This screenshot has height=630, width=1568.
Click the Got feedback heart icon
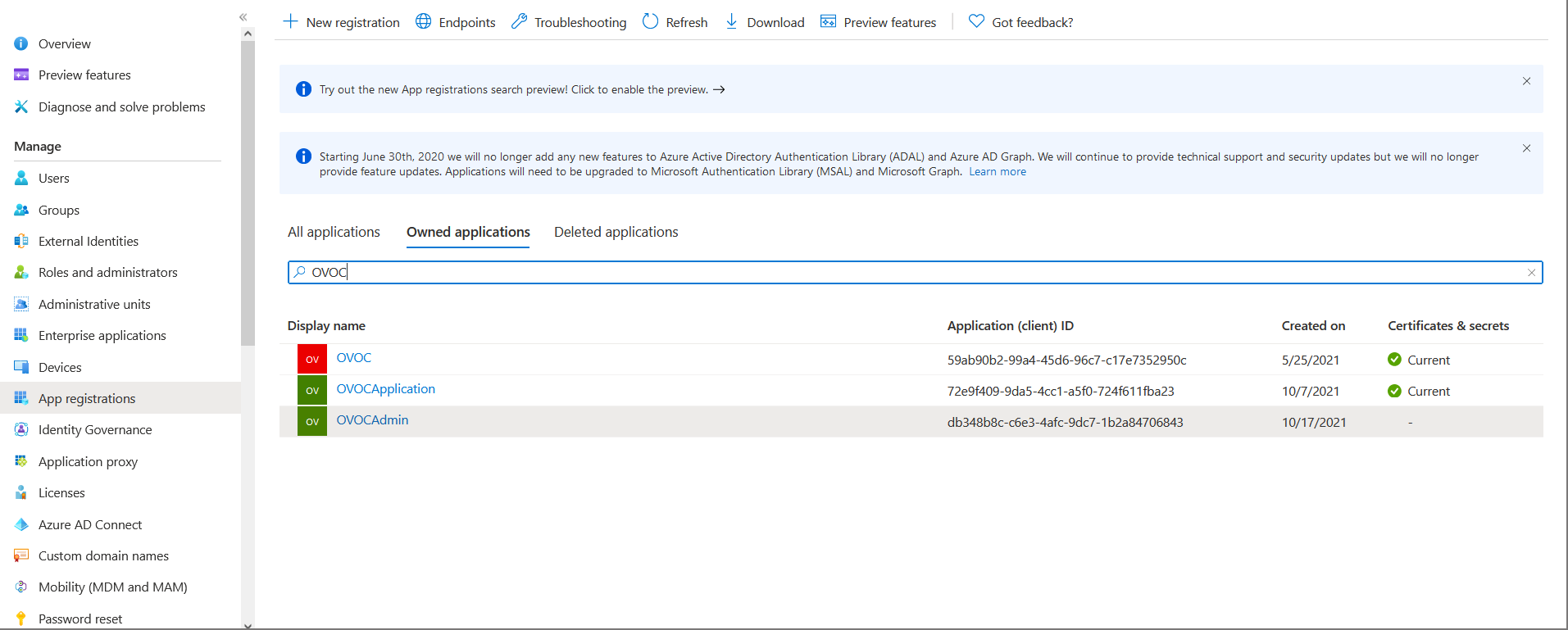click(975, 21)
